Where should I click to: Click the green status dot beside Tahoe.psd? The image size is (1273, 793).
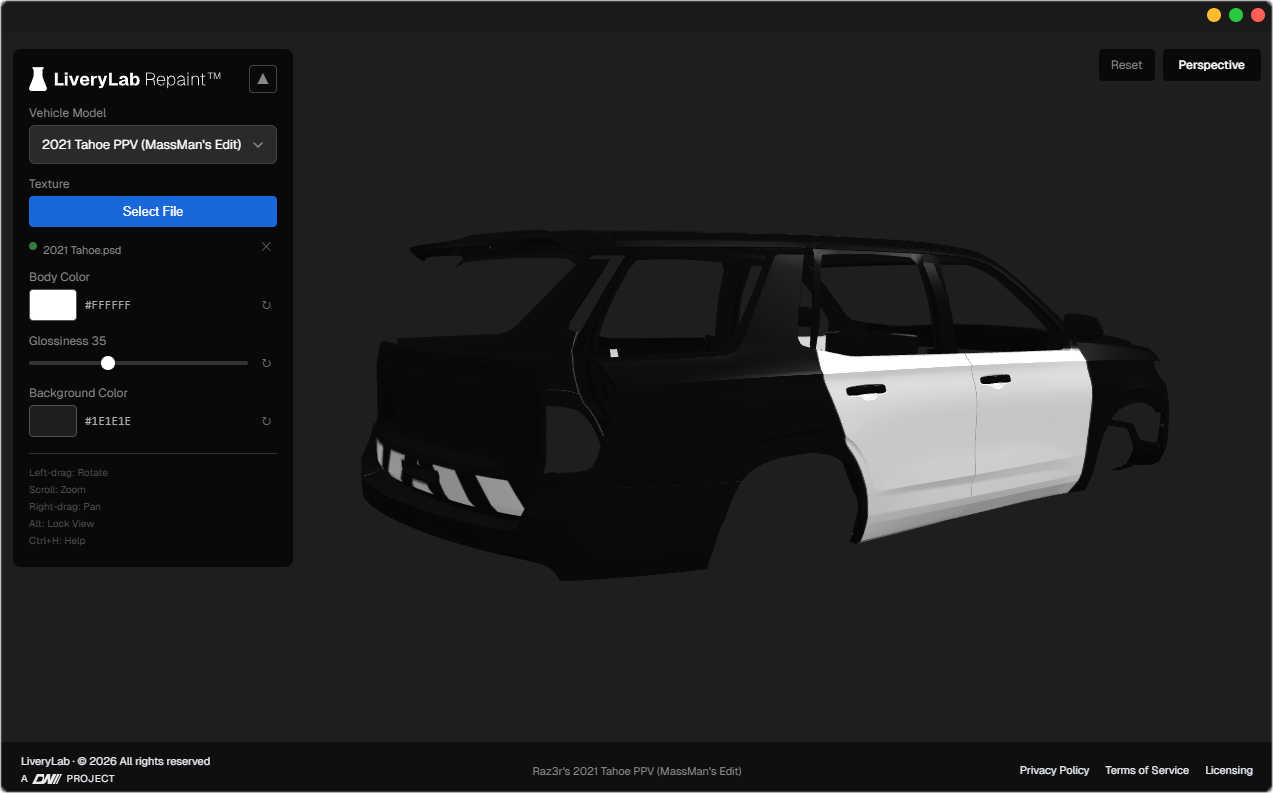[33, 245]
